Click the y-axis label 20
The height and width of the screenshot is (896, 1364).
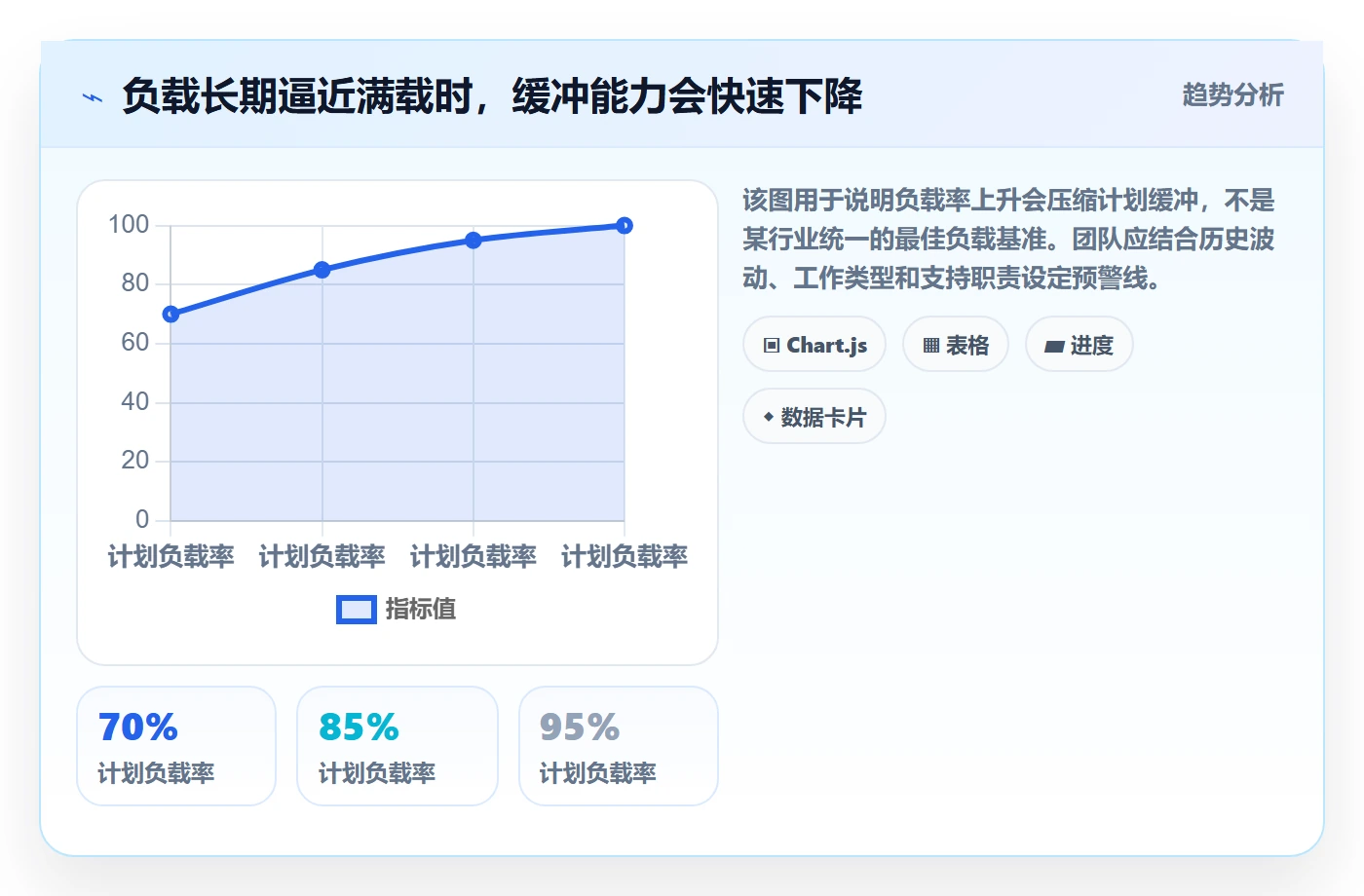135,461
